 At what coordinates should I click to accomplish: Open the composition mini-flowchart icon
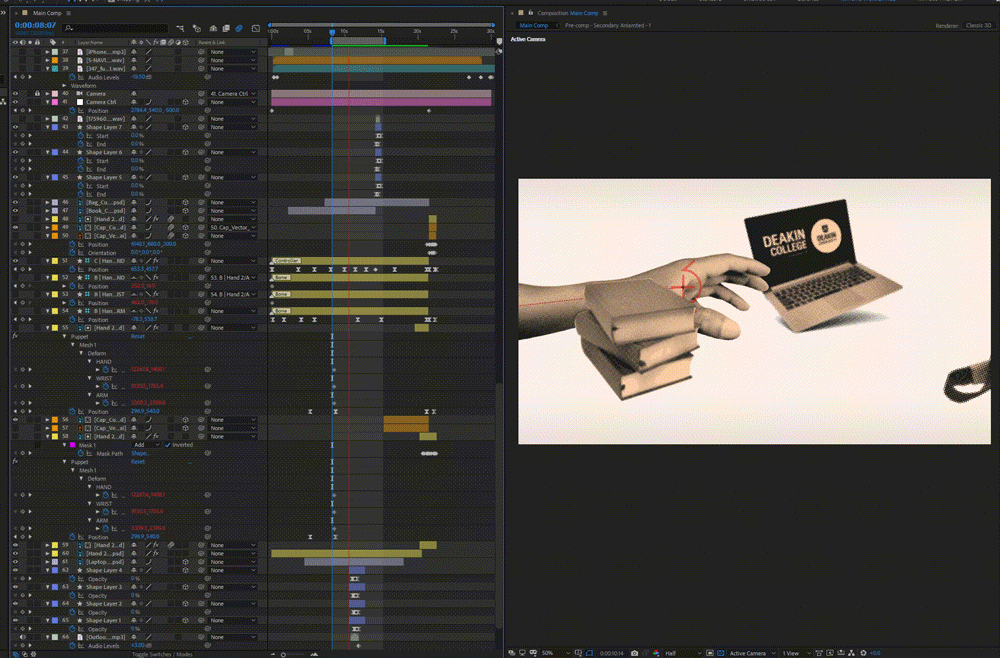(180, 28)
